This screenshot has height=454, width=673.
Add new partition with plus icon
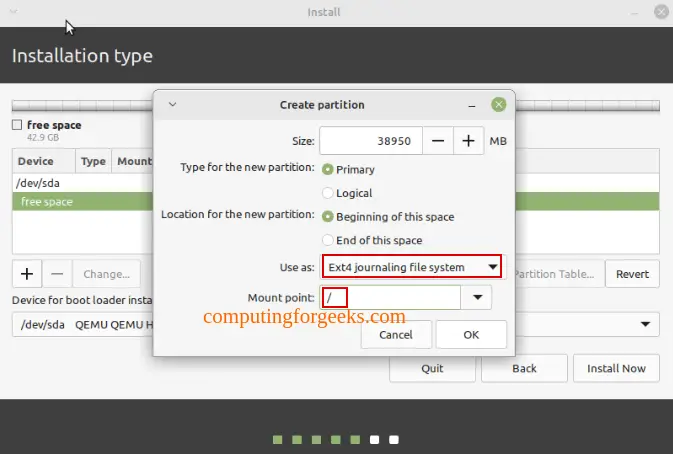(27, 274)
